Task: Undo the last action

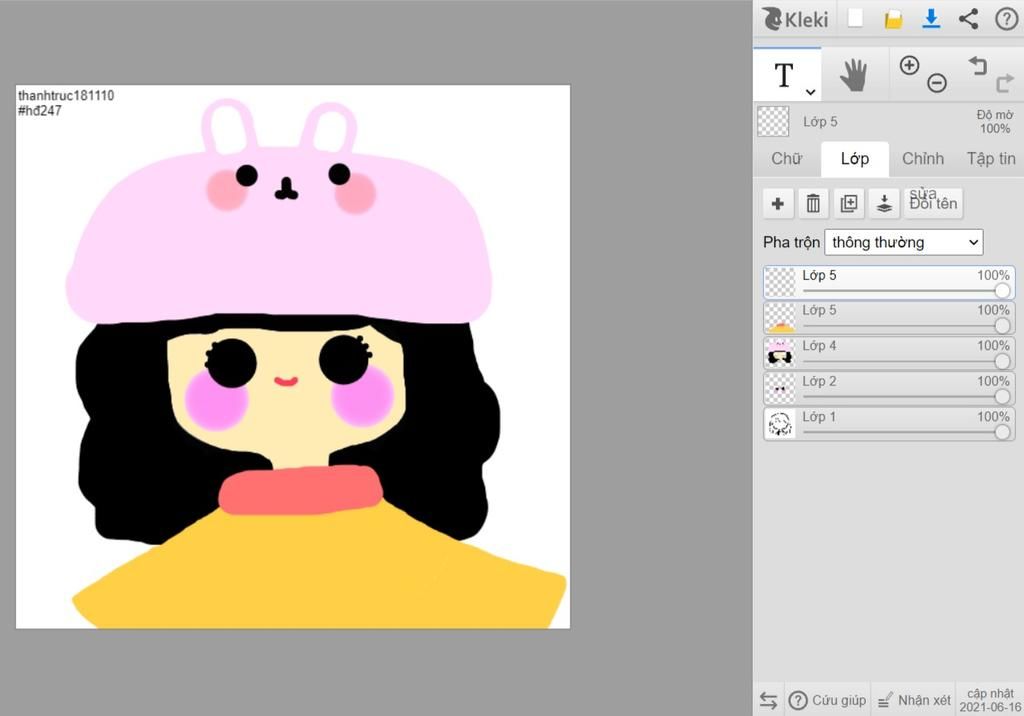Action: (x=978, y=65)
